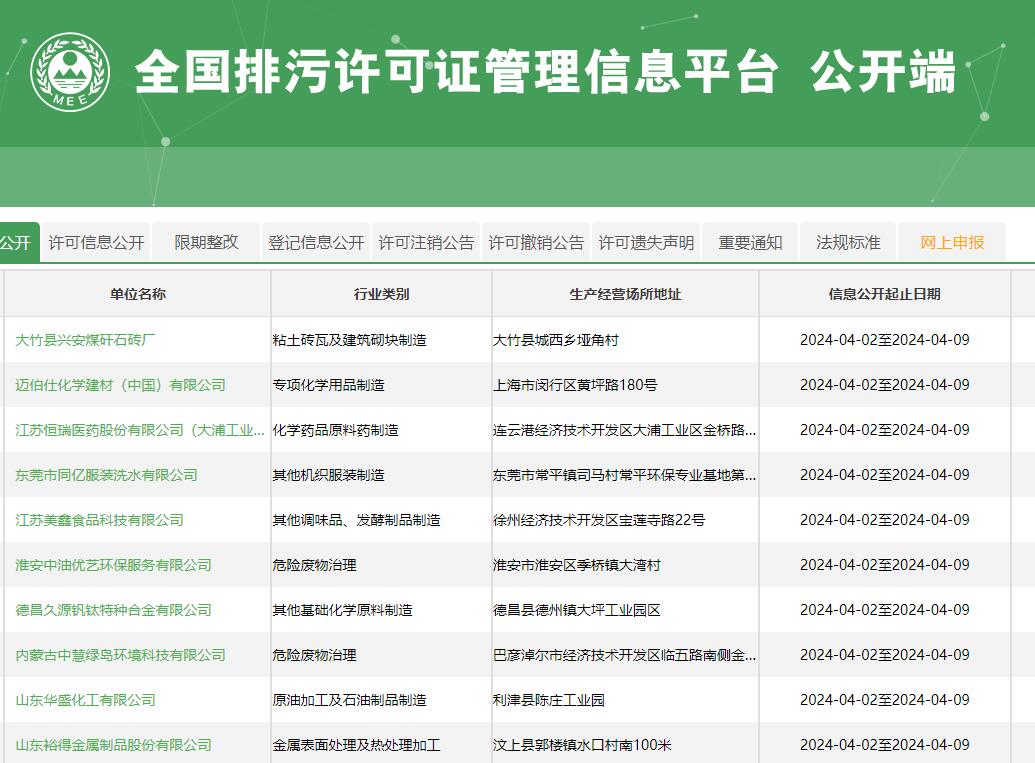Screen dimensions: 1035x763
Task: View the 重要通知 tab
Action: pyautogui.click(x=751, y=242)
